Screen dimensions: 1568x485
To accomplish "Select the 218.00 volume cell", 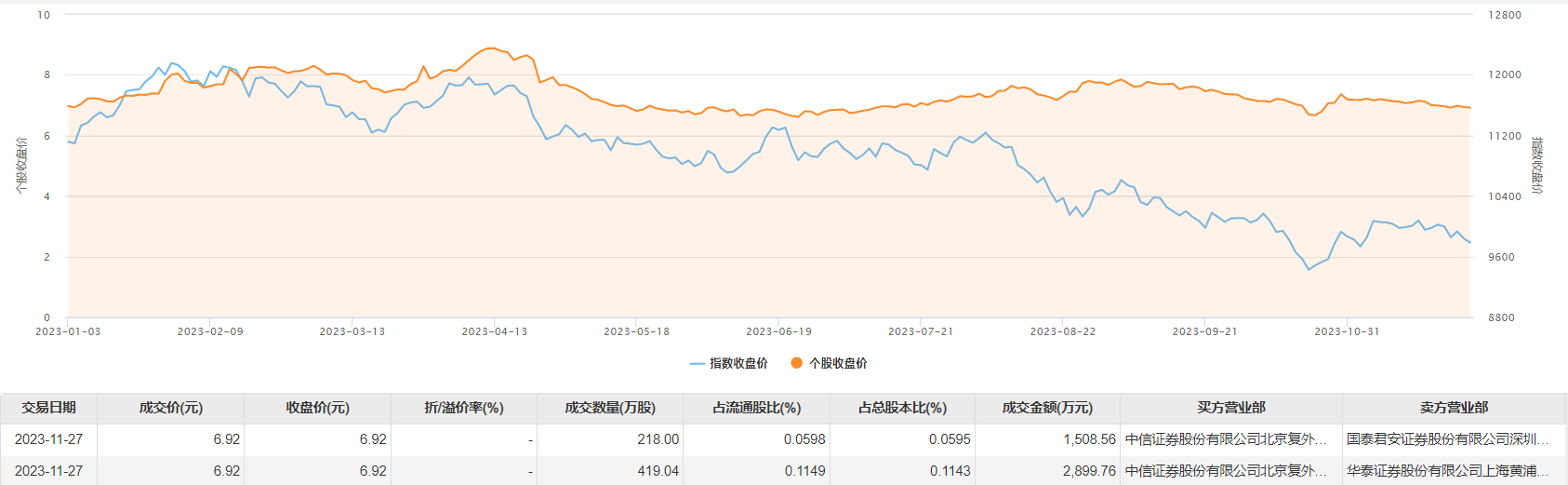I will (610, 439).
